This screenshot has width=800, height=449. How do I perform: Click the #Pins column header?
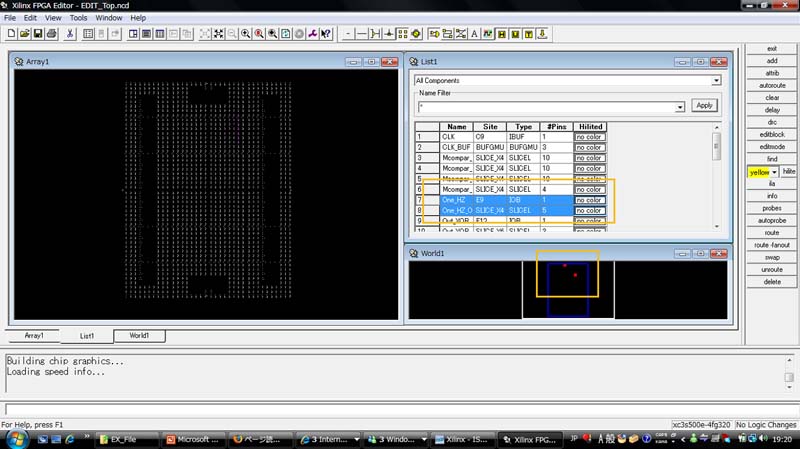[556, 127]
